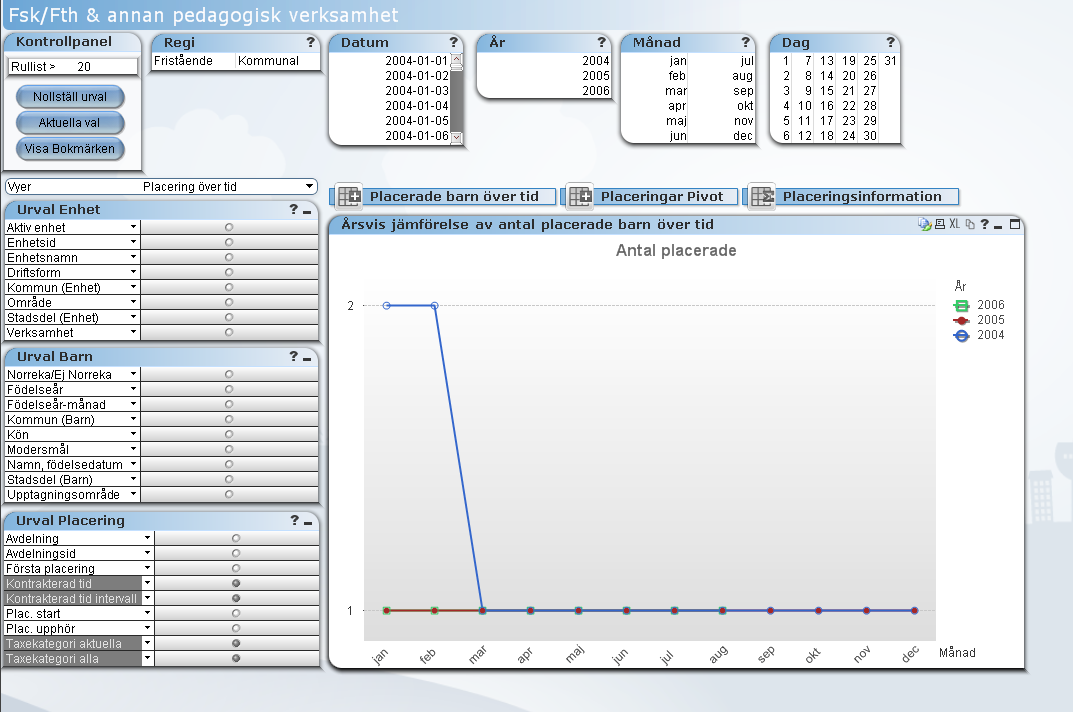
Task: Expand the Första placering dropdown
Action: pos(147,568)
